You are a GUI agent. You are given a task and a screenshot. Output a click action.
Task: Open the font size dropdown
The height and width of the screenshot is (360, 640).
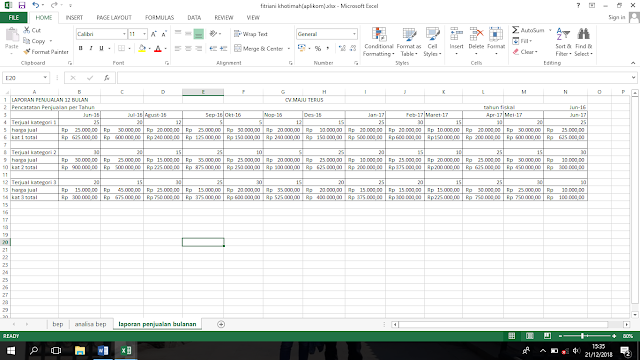(144, 34)
